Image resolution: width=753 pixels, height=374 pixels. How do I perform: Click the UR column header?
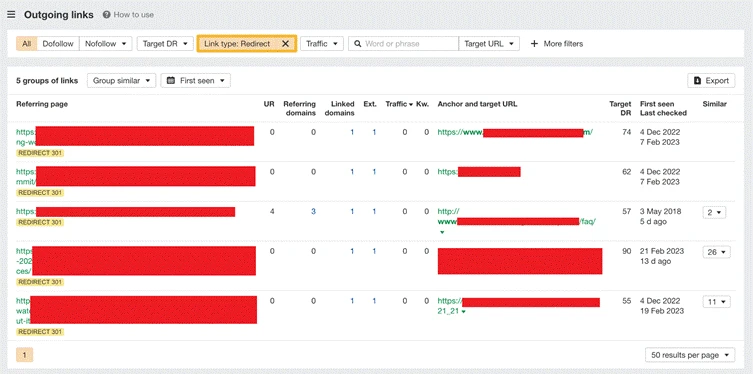point(269,104)
